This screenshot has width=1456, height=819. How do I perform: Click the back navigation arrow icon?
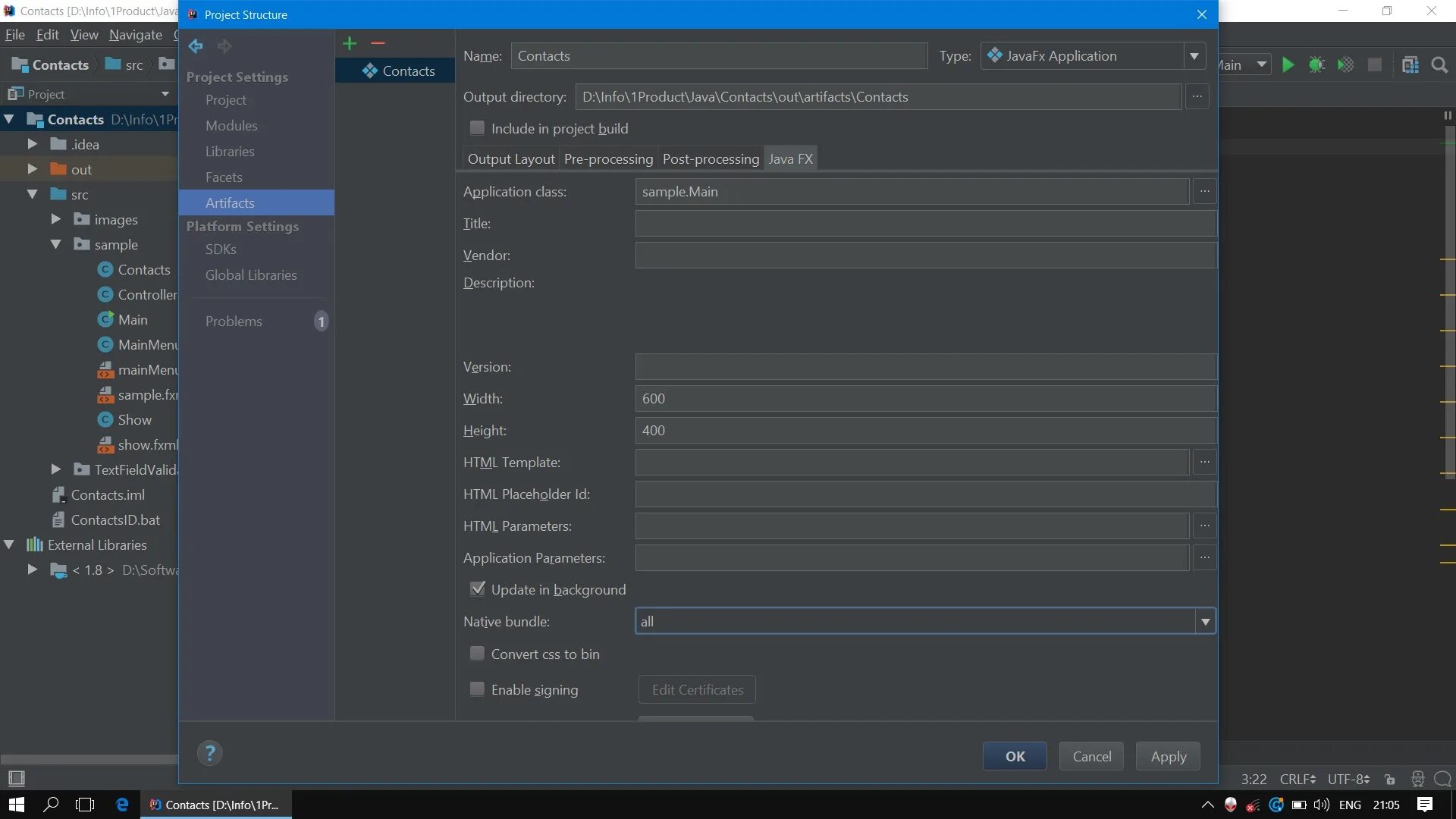point(196,46)
